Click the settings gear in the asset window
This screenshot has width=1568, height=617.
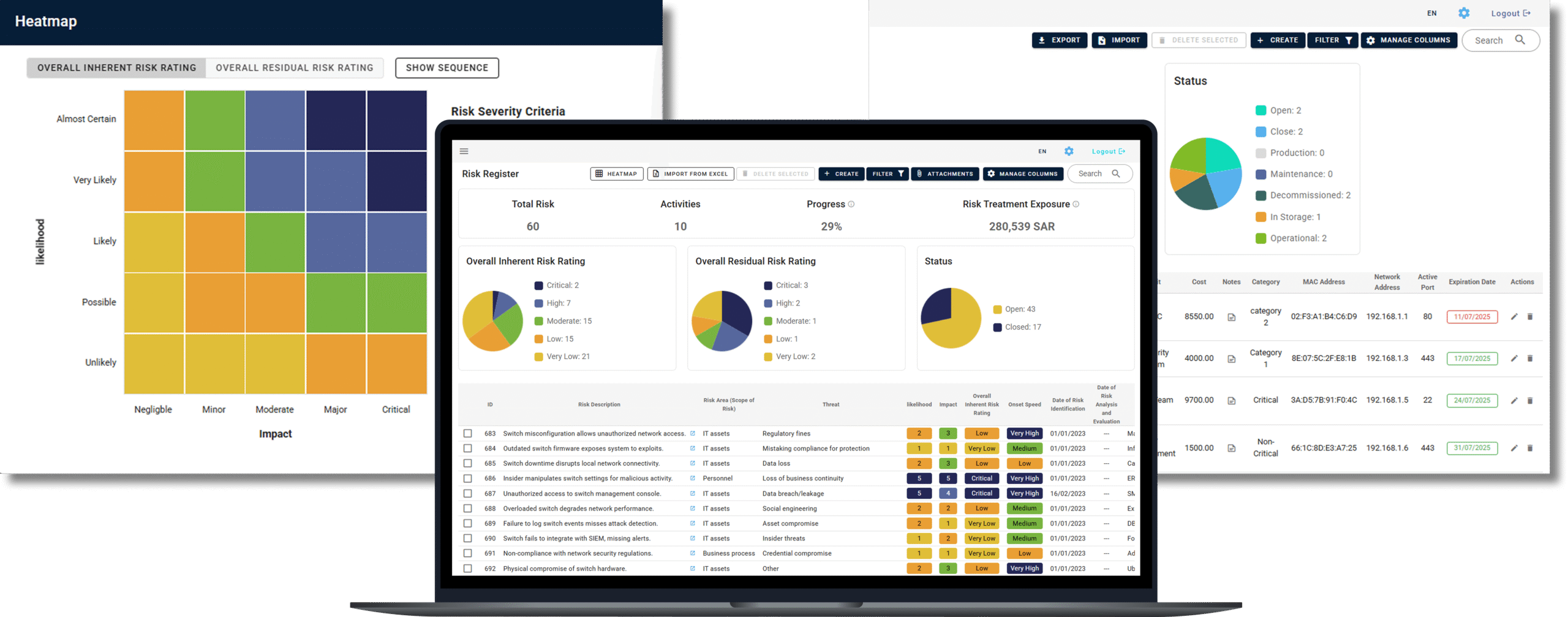(x=1464, y=13)
